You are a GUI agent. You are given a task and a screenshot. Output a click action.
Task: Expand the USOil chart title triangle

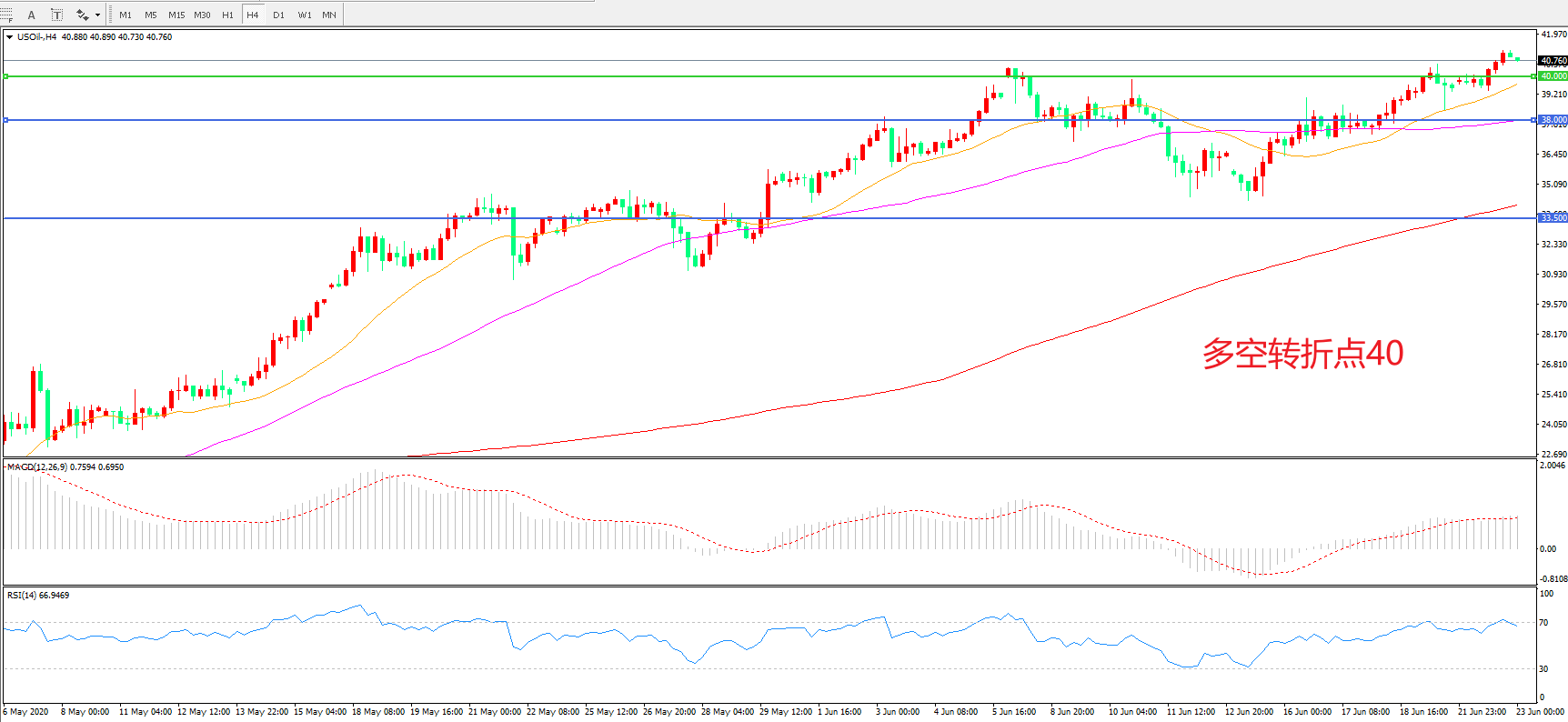click(9, 37)
